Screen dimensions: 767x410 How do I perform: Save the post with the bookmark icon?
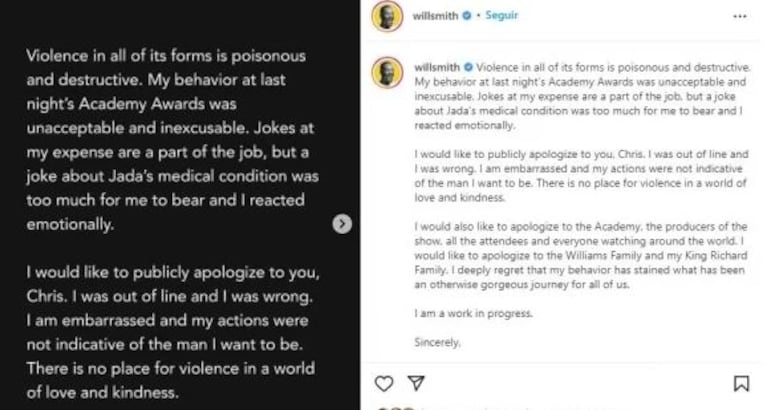741,383
